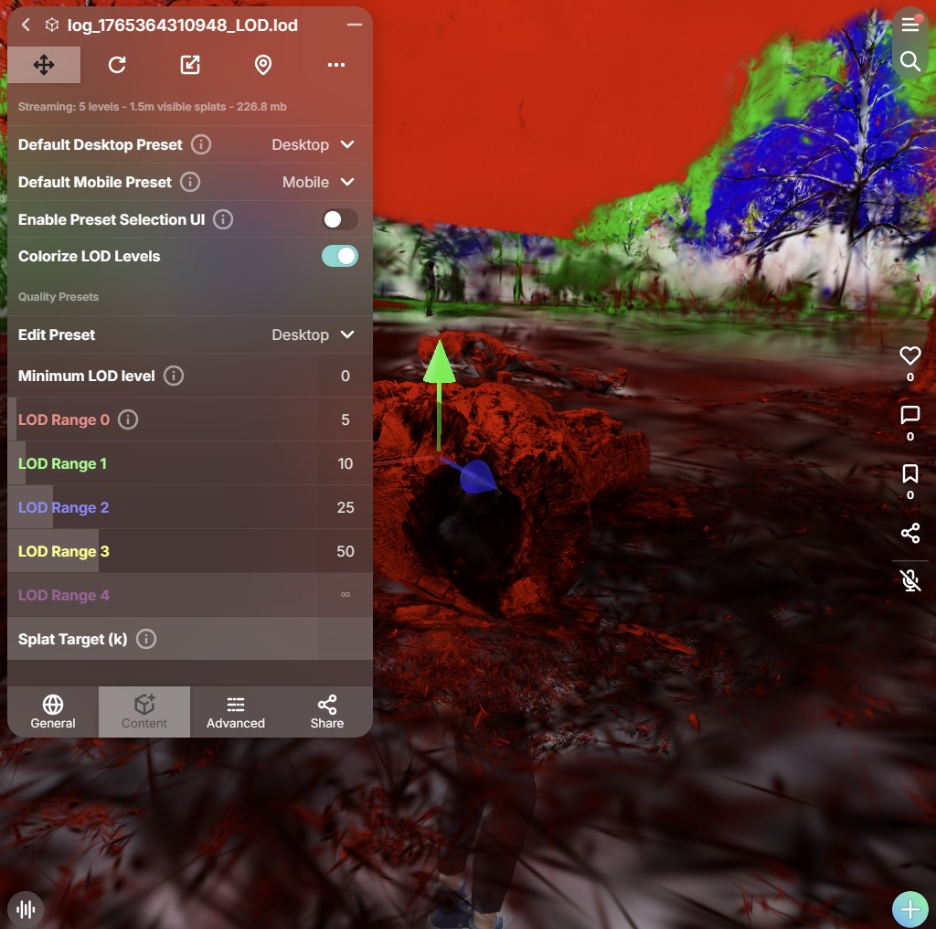Open the comments speech bubble
Image resolution: width=936 pixels, height=929 pixels.
pyautogui.click(x=910, y=415)
